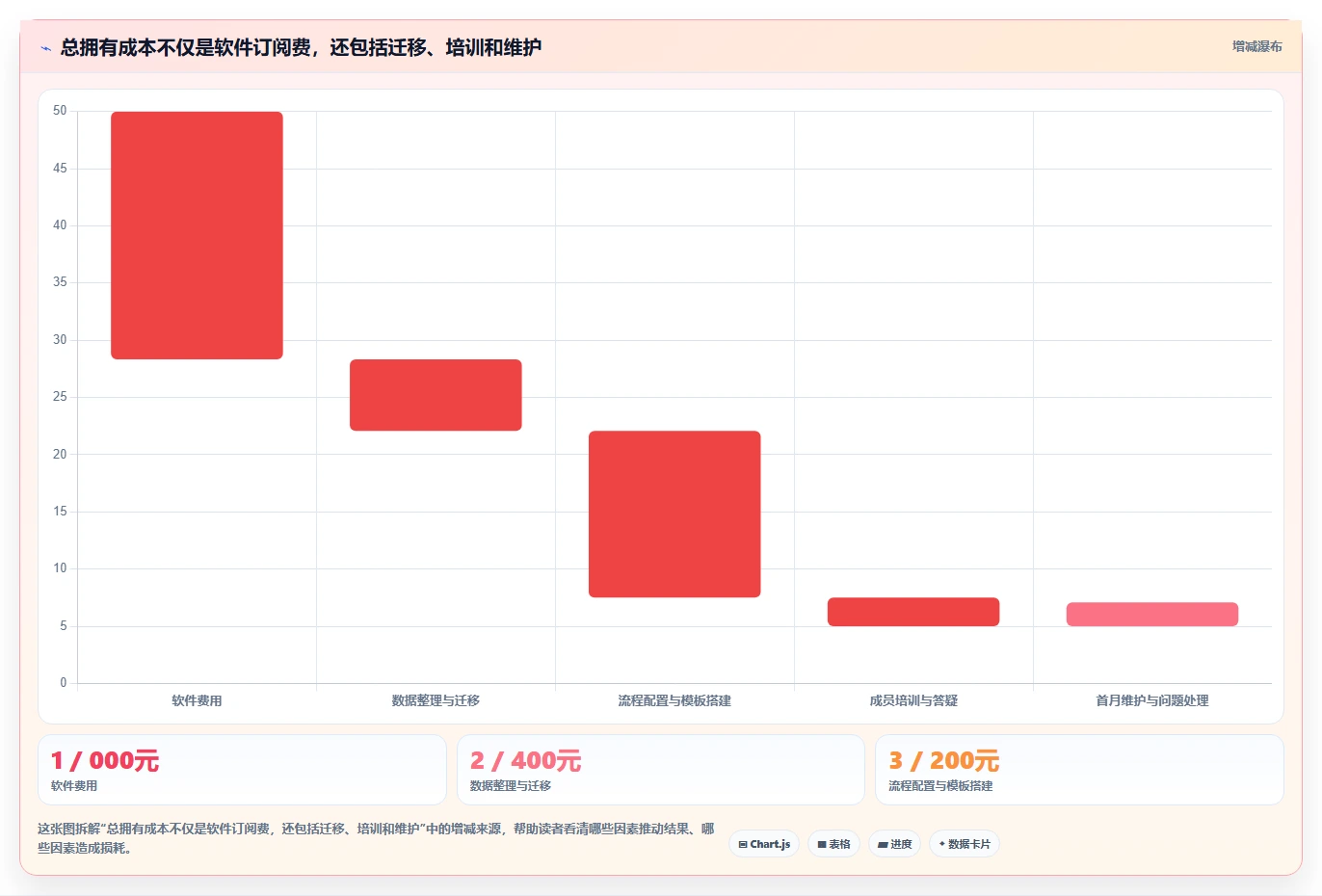The image size is (1322, 896).
Task: Click the x-axis label 流程配置与模板搭建
Action: pyautogui.click(x=674, y=700)
